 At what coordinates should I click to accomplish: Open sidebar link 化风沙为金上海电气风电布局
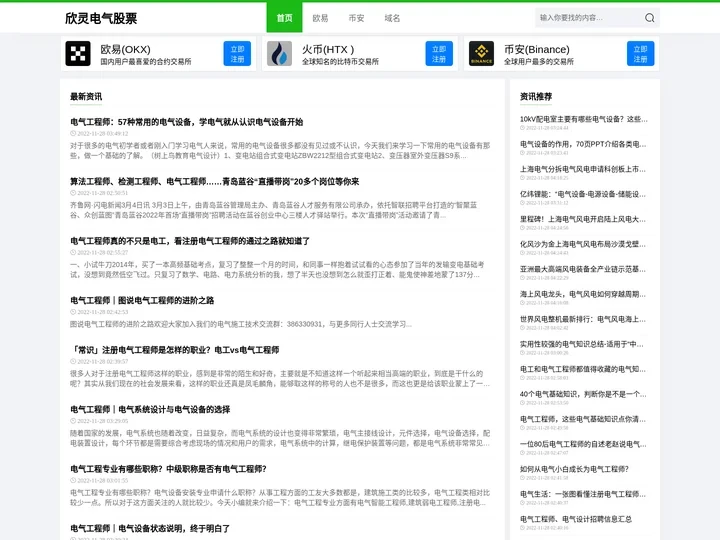(583, 244)
